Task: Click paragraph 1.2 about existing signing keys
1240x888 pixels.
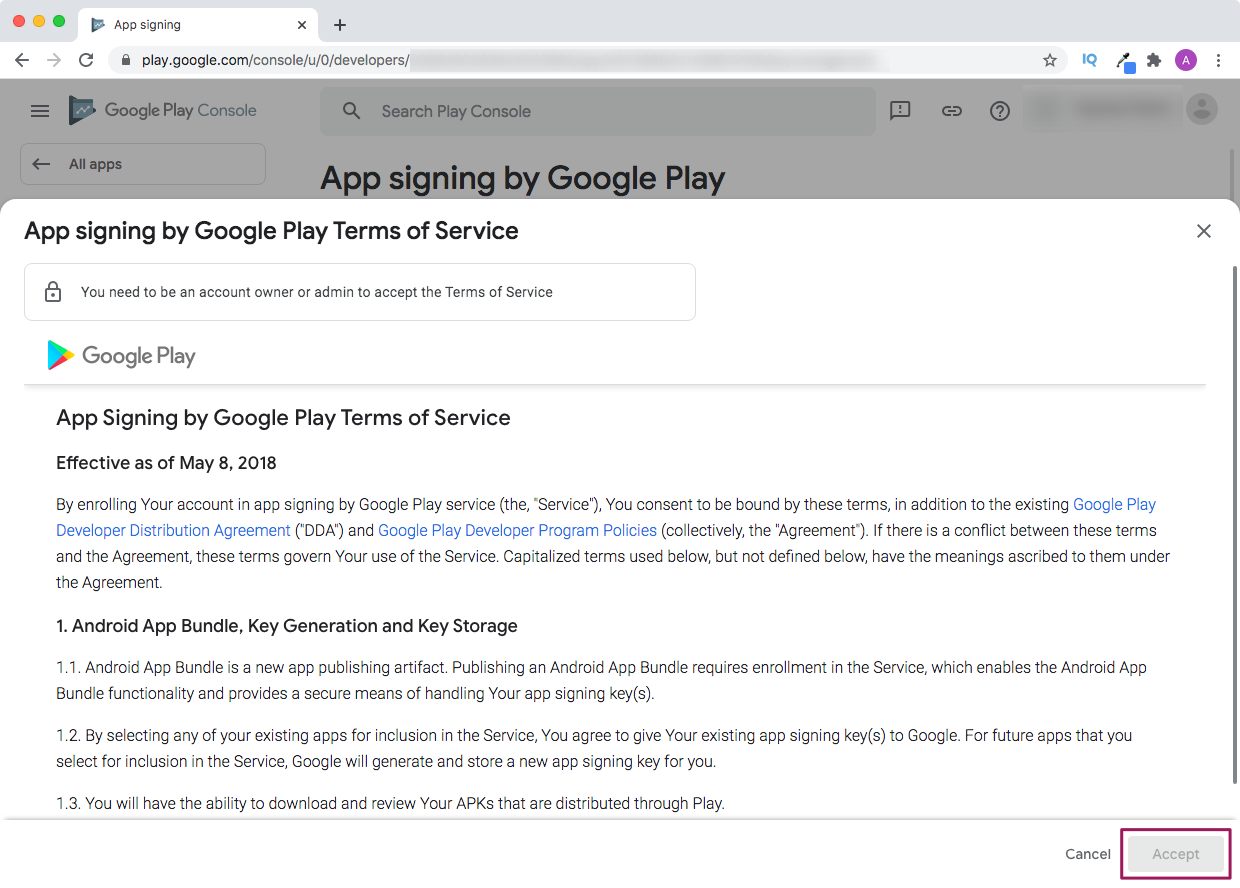Action: click(594, 748)
